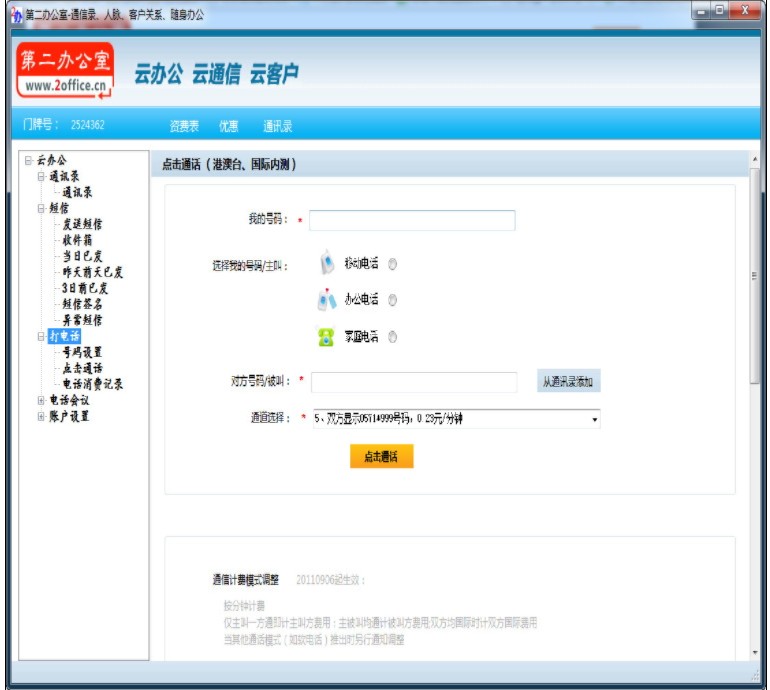Open 3日前已发 in the tree
This screenshot has width=770, height=690.
coord(85,288)
